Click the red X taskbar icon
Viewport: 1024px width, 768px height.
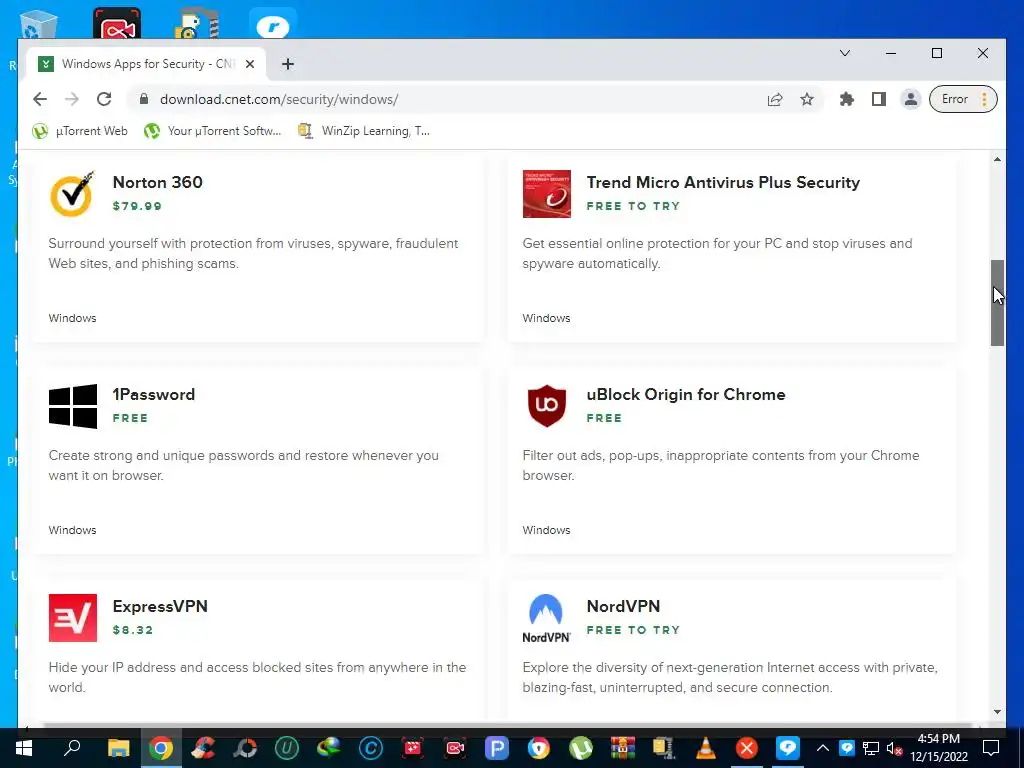coord(746,748)
